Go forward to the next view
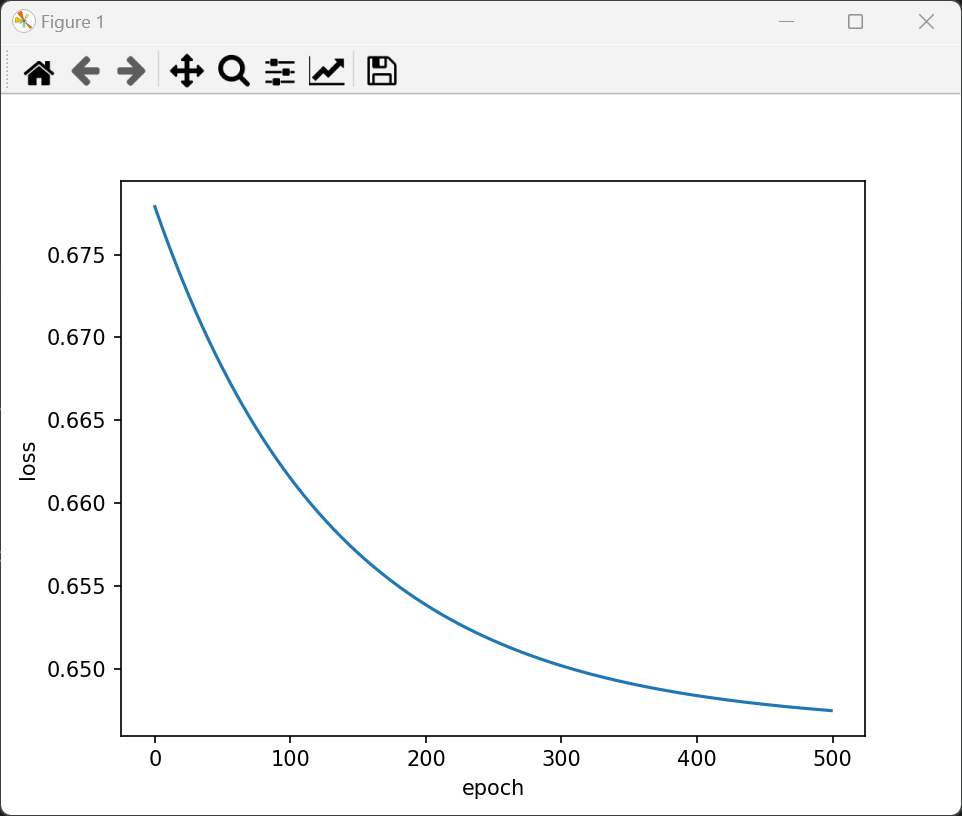The height and width of the screenshot is (816, 962). pos(131,72)
